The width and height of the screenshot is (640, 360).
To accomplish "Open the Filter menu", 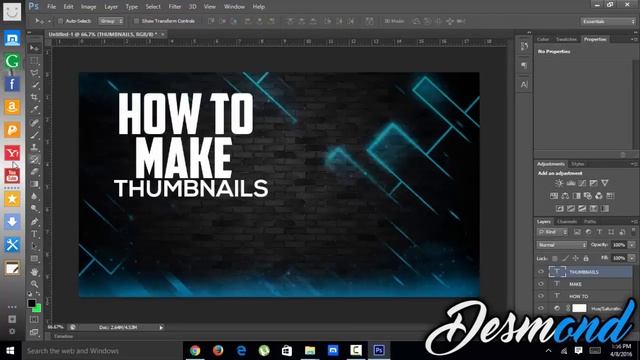I will (x=175, y=7).
